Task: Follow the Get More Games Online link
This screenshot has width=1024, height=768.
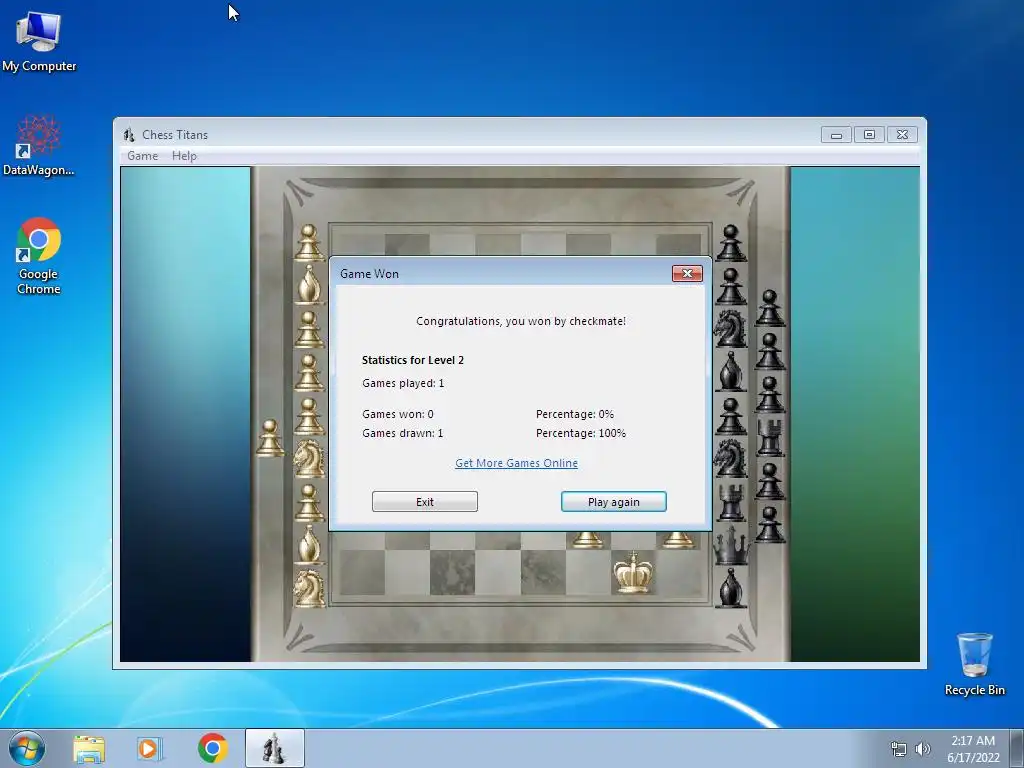Action: click(516, 463)
